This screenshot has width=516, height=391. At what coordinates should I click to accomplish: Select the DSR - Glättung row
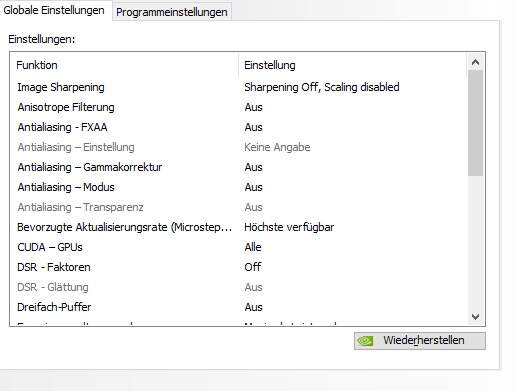[239, 287]
